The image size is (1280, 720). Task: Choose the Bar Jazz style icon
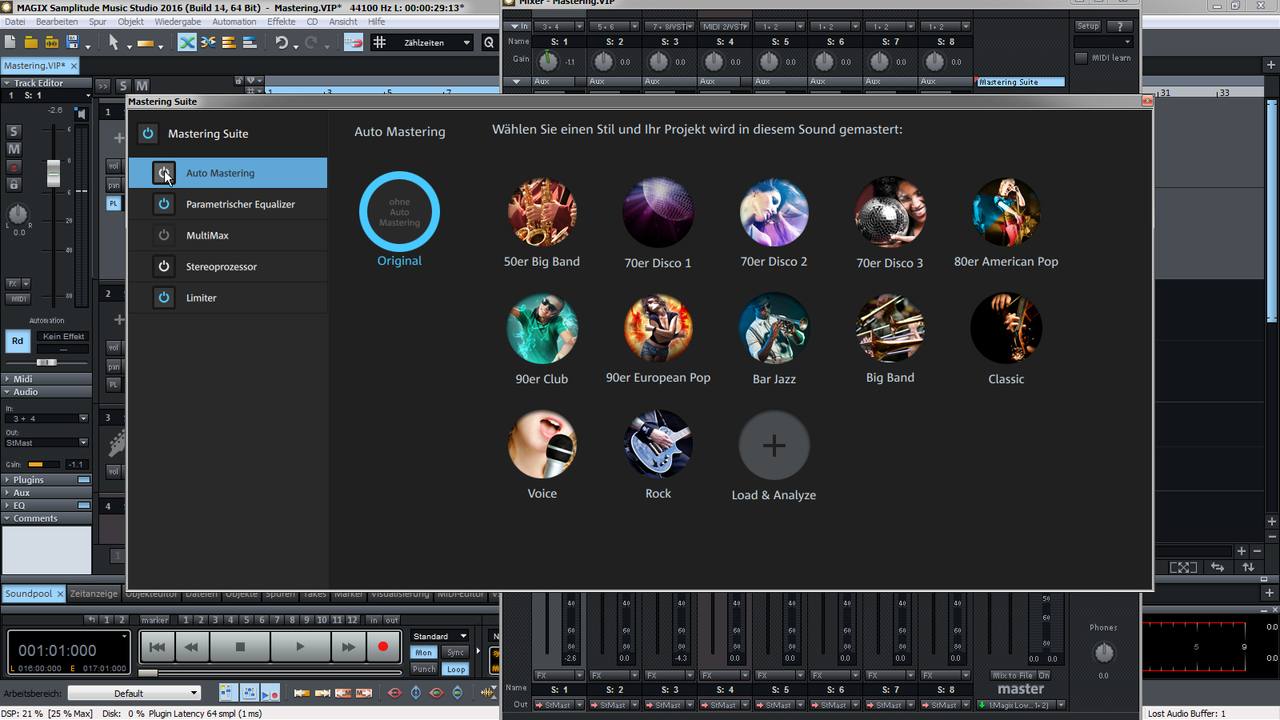[774, 328]
